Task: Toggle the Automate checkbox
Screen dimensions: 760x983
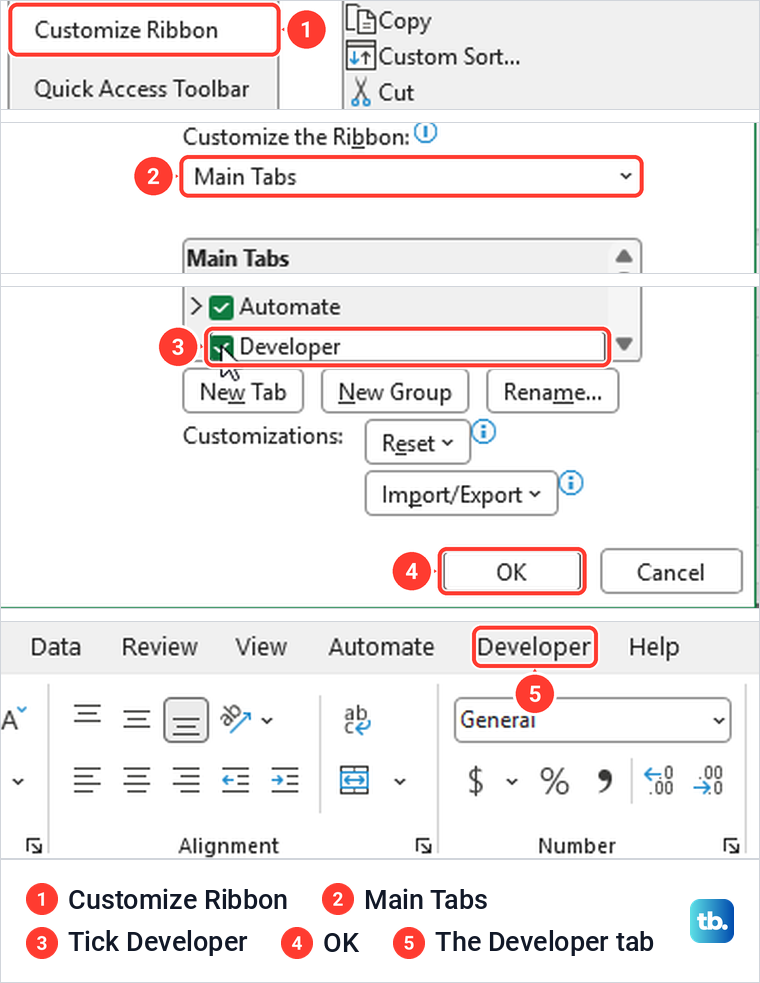Action: click(221, 307)
